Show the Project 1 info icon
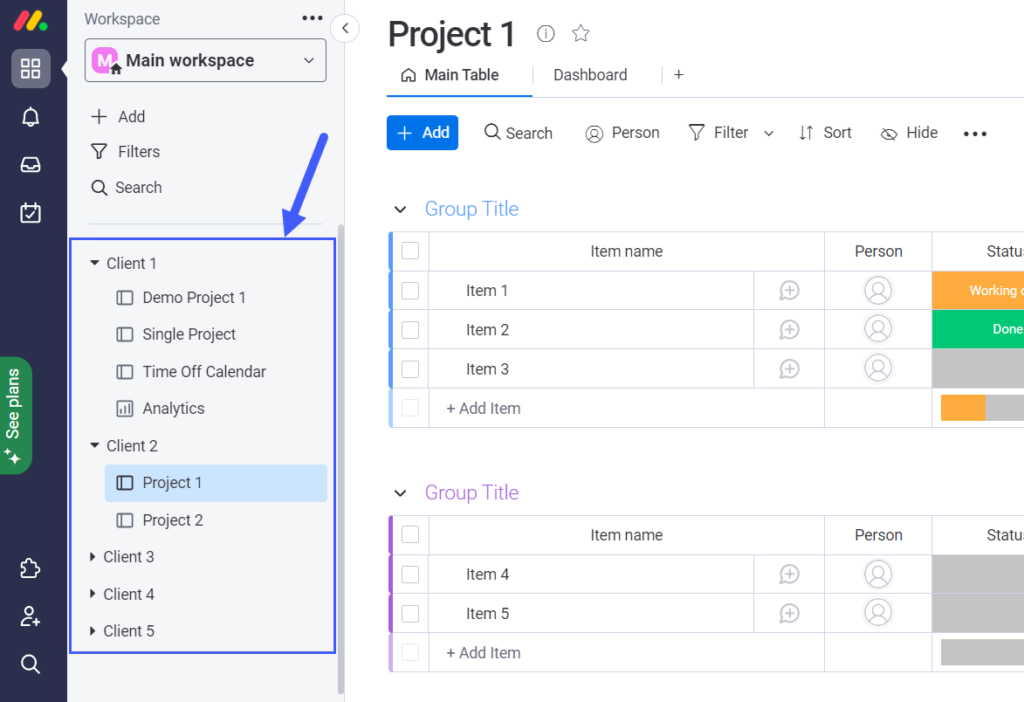Image resolution: width=1024 pixels, height=702 pixels. [x=545, y=33]
